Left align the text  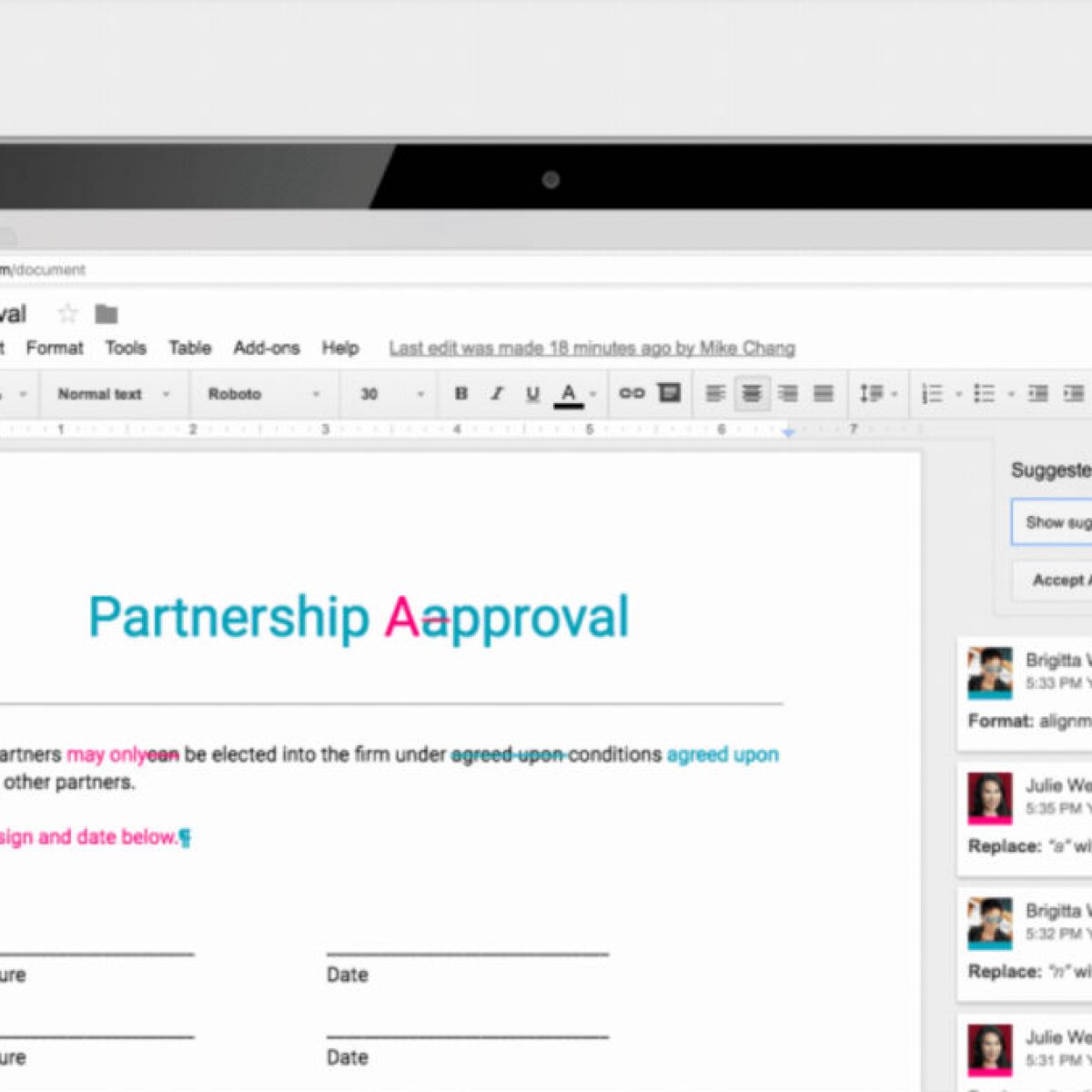coord(716,394)
